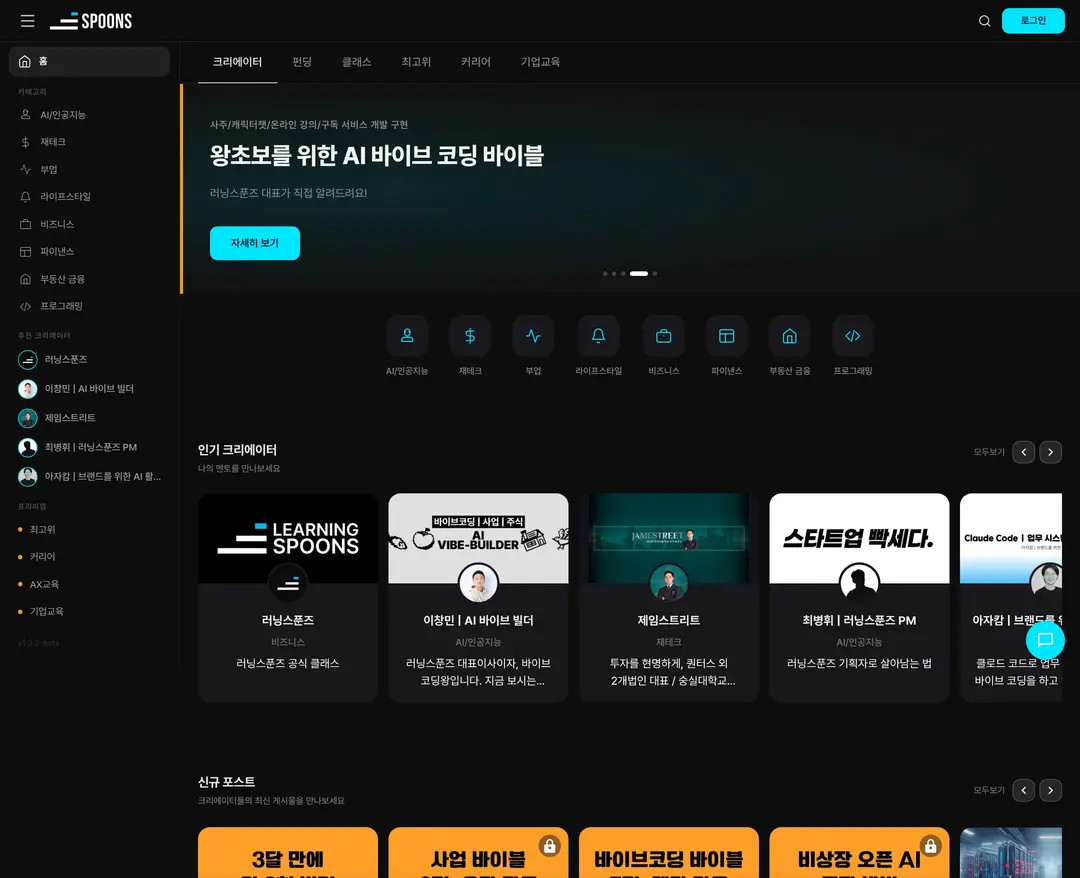Click 이창민 avatar on creator card

tap(479, 583)
